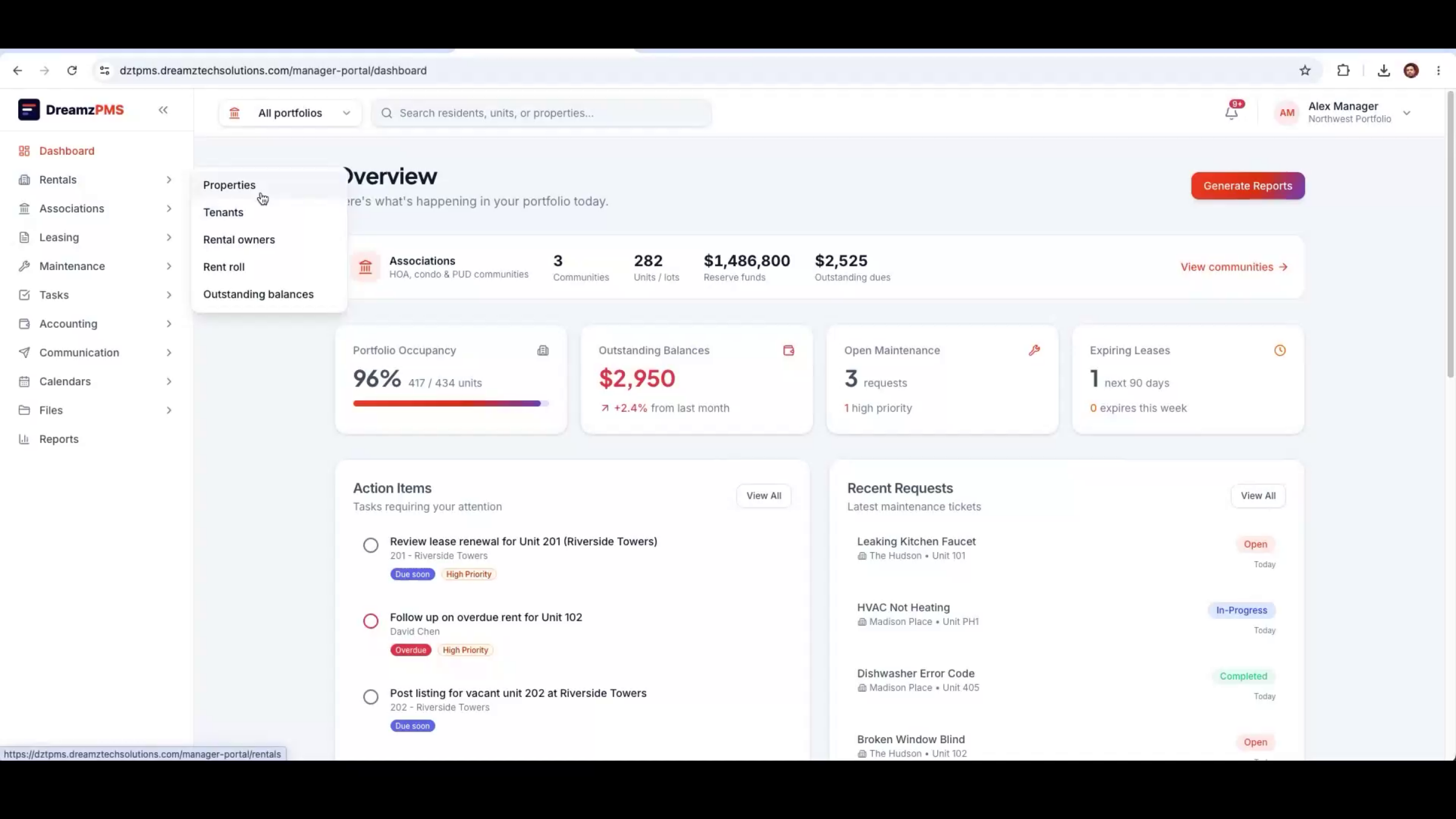The width and height of the screenshot is (1456, 819).
Task: Expand the Accounting submenu chevron
Action: point(169,324)
